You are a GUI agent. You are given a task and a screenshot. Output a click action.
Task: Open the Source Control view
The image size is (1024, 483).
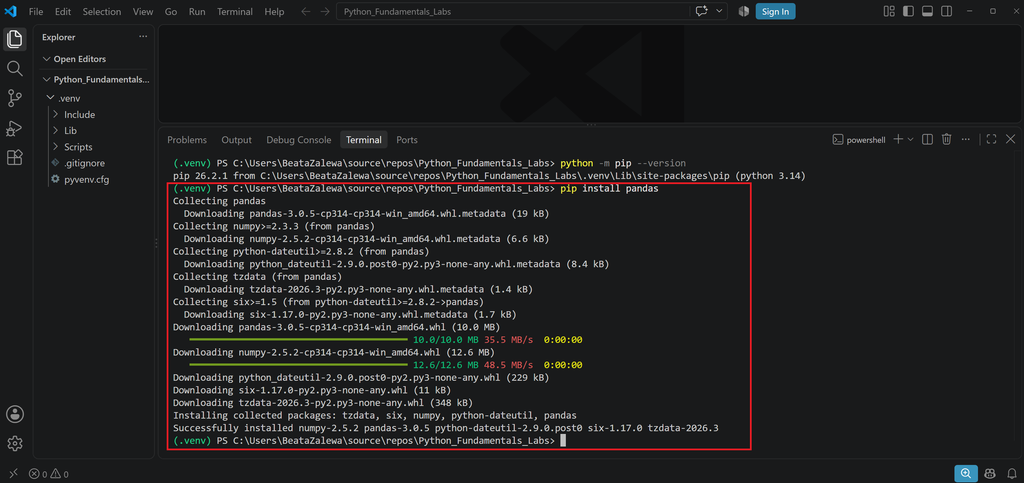click(14, 99)
